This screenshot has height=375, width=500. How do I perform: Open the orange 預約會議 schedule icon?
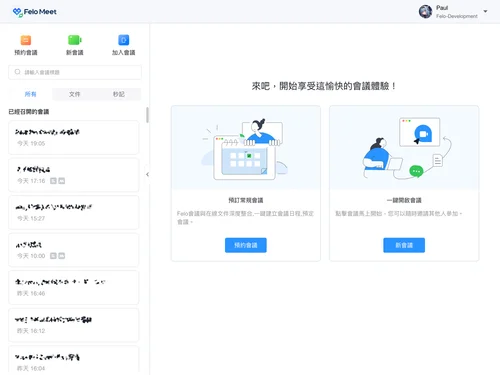pos(26,40)
